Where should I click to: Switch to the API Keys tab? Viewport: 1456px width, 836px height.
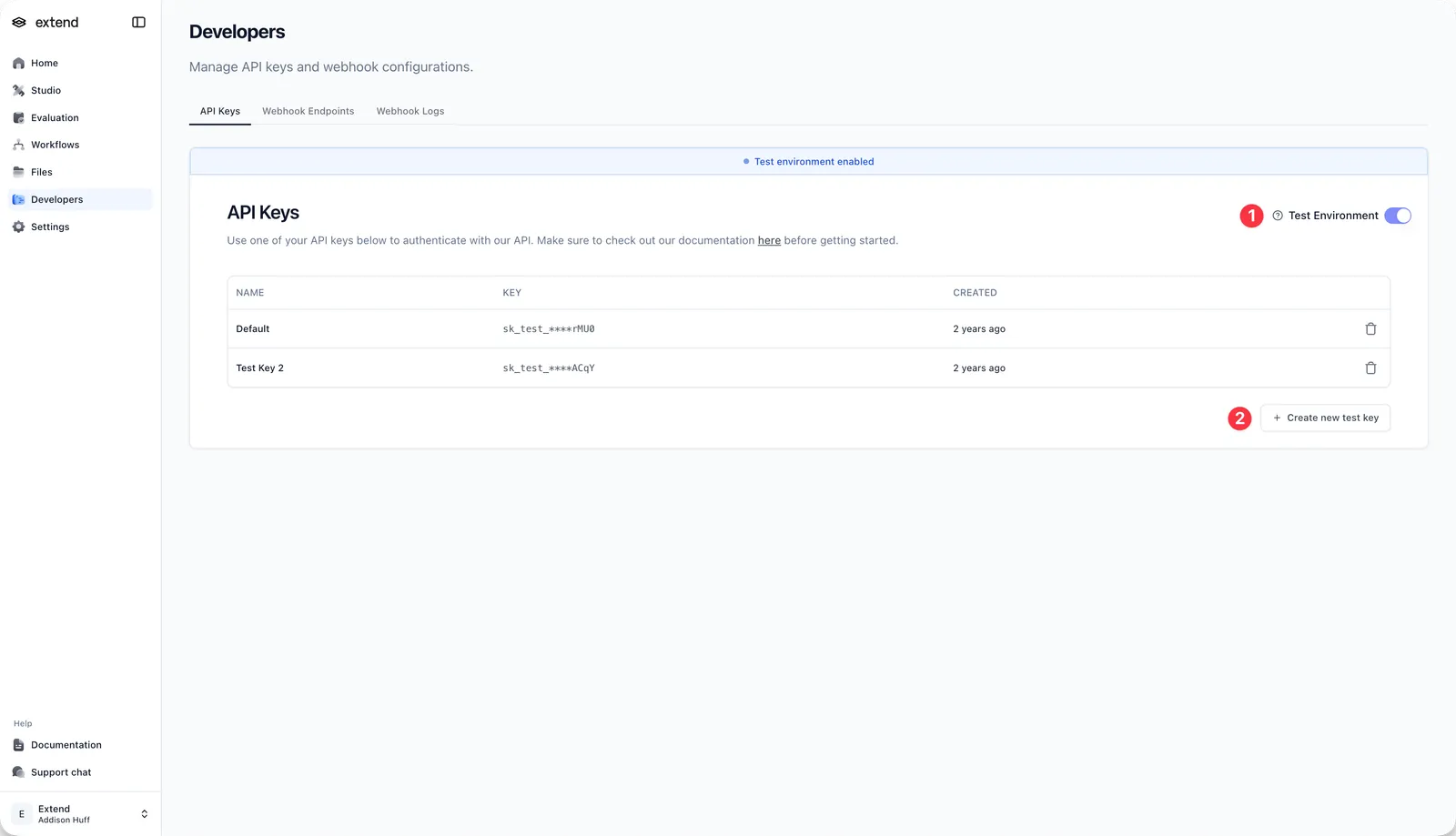point(220,111)
